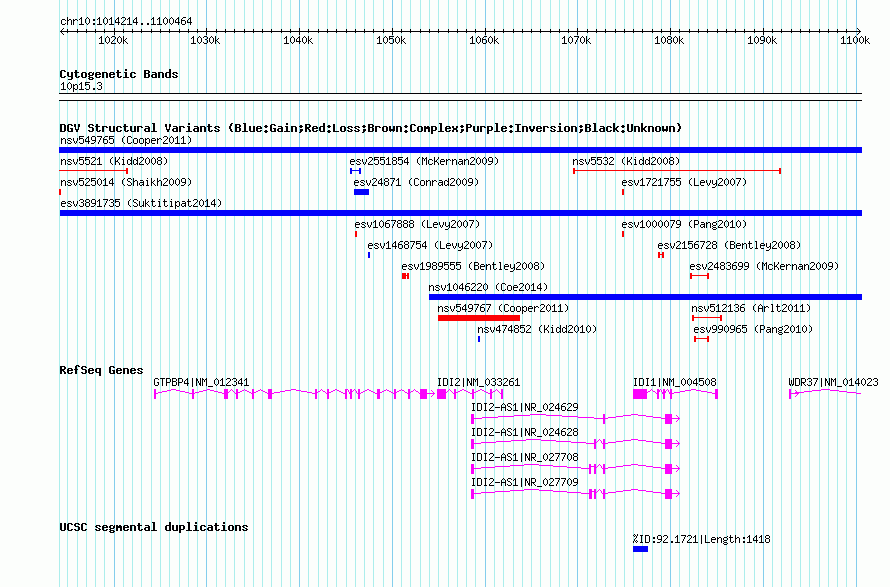The width and height of the screenshot is (890, 587).
Task: Click the nsv5521 (Kidd2008) red loss line
Action: tap(94, 171)
